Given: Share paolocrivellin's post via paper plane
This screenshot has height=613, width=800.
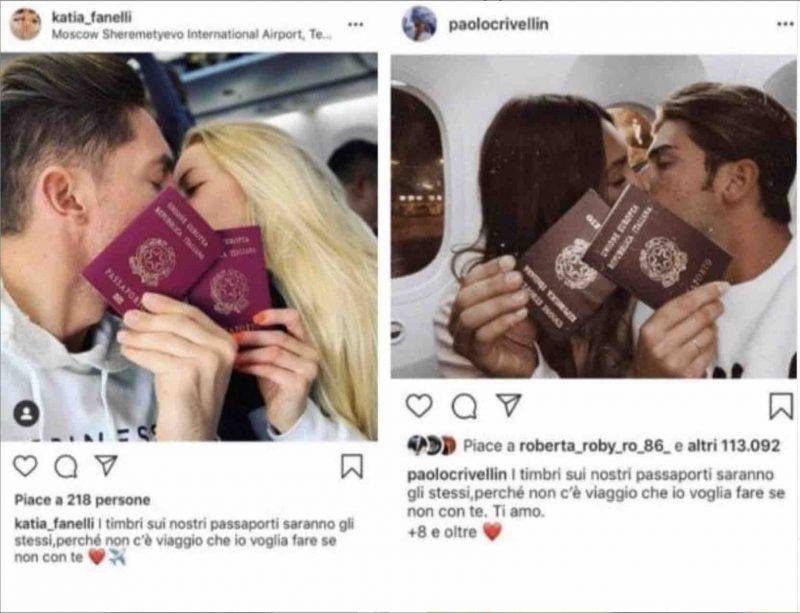Looking at the screenshot, I should 509,405.
